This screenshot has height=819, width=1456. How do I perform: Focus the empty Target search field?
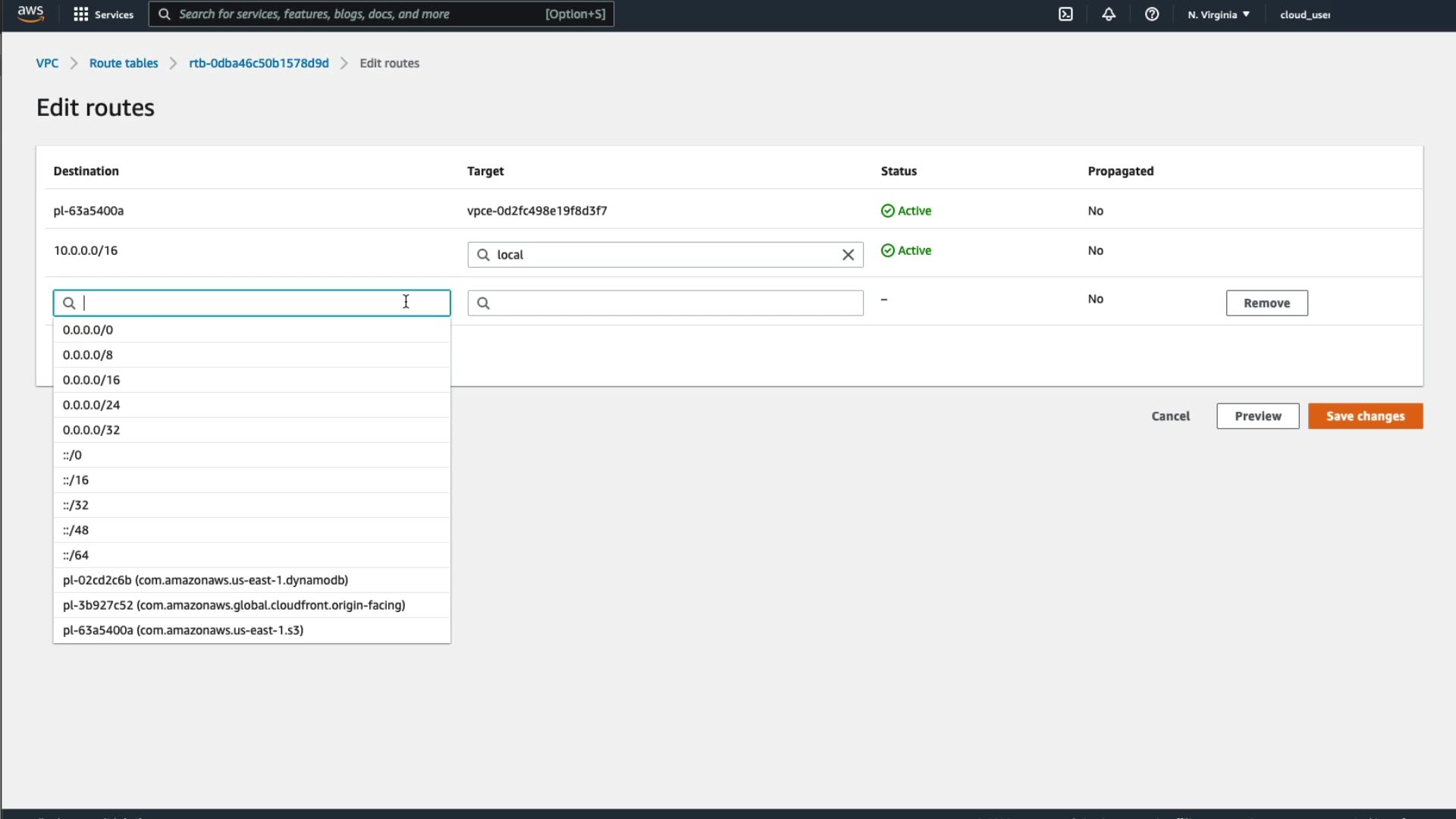pyautogui.click(x=675, y=303)
